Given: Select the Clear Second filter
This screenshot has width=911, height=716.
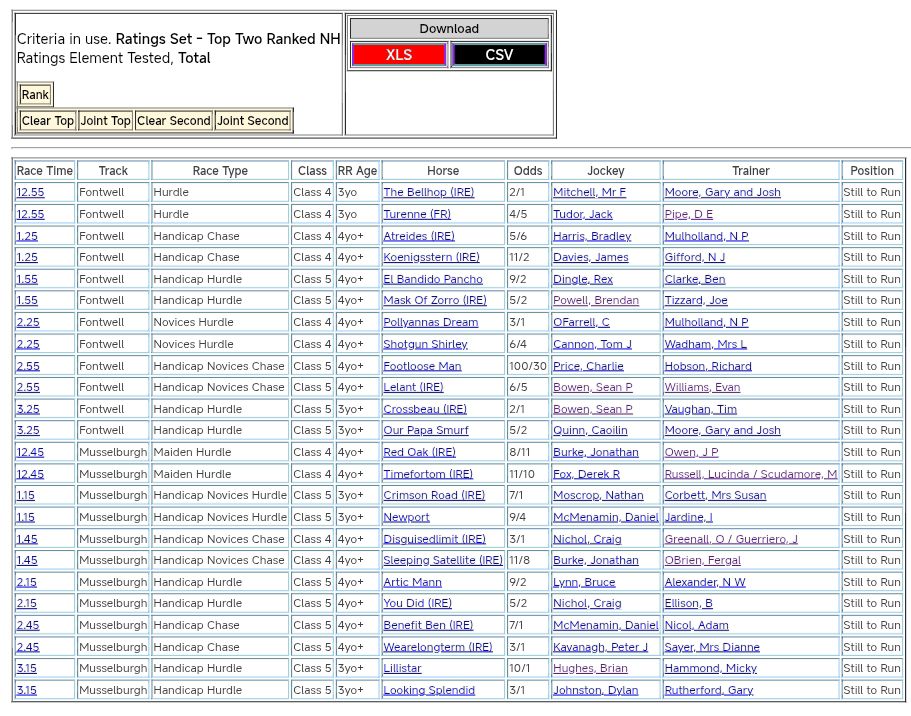Looking at the screenshot, I should 174,121.
